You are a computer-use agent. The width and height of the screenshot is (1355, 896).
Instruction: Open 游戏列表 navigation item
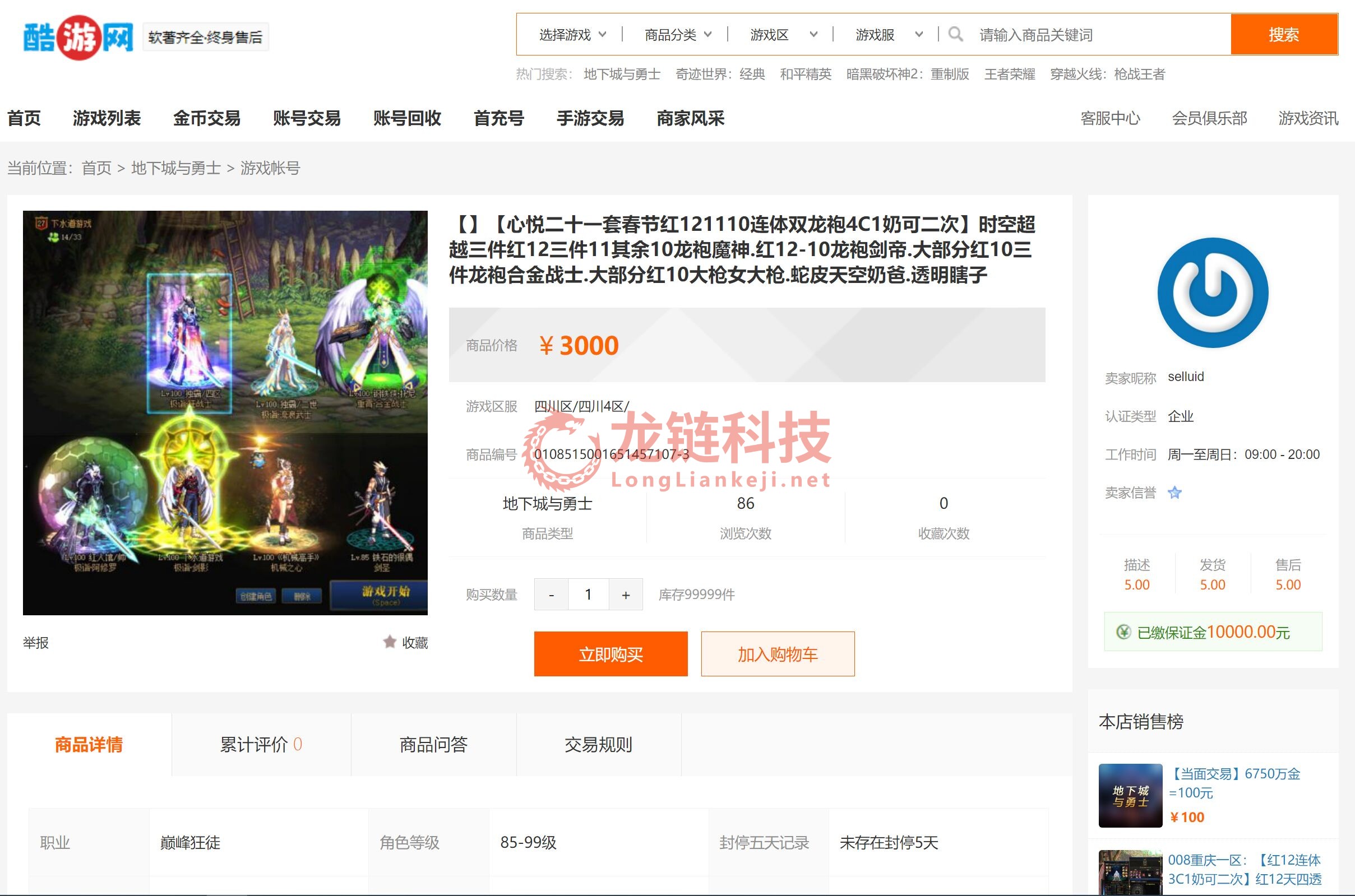click(107, 118)
